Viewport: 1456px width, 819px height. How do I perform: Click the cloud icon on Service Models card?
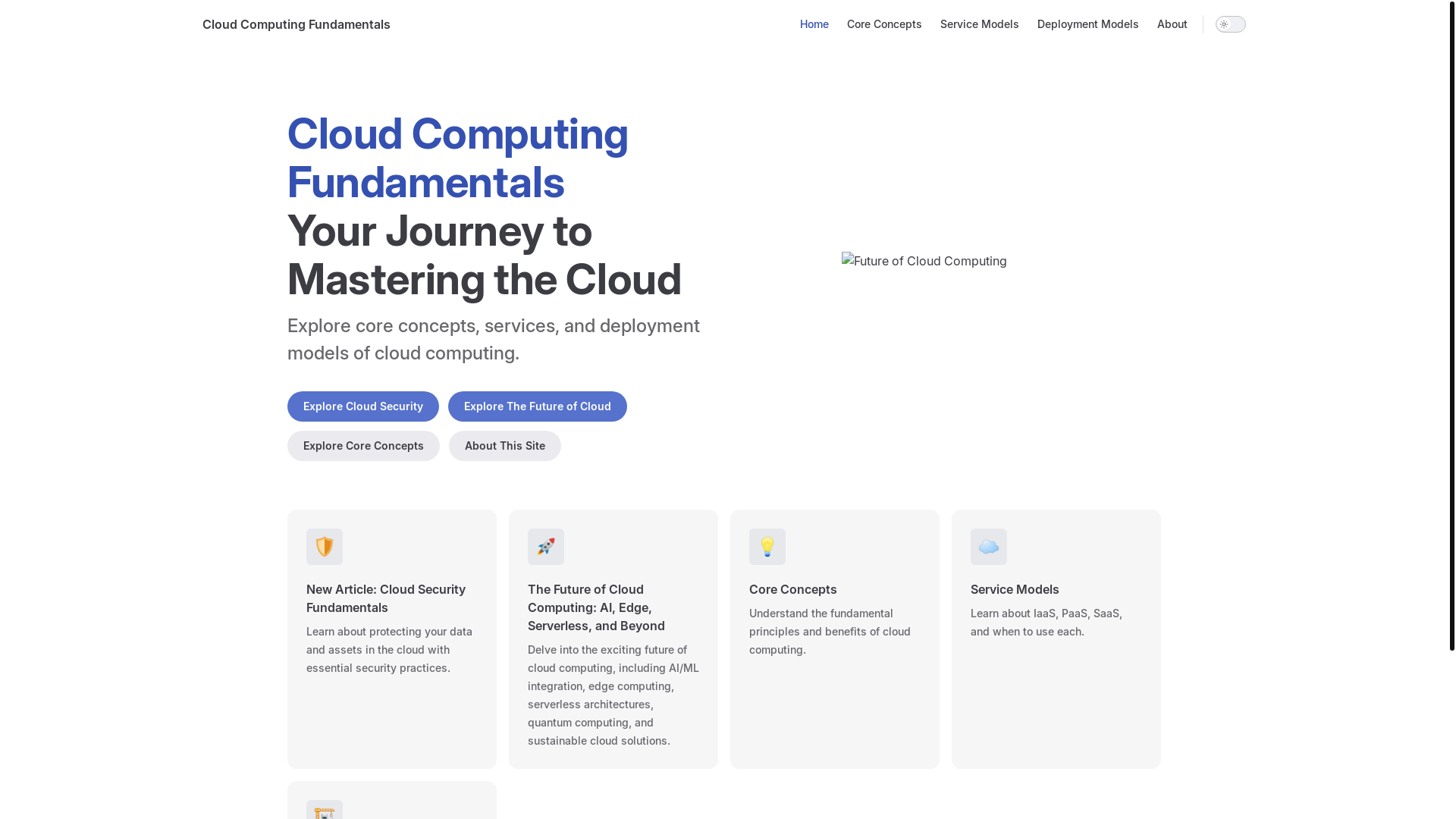point(989,547)
